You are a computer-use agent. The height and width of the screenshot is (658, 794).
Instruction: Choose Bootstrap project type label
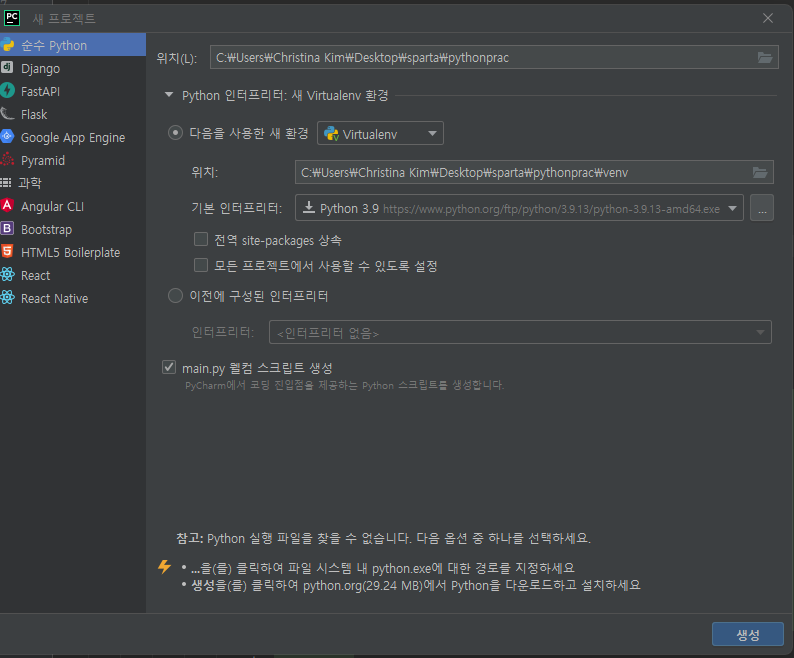tap(47, 229)
